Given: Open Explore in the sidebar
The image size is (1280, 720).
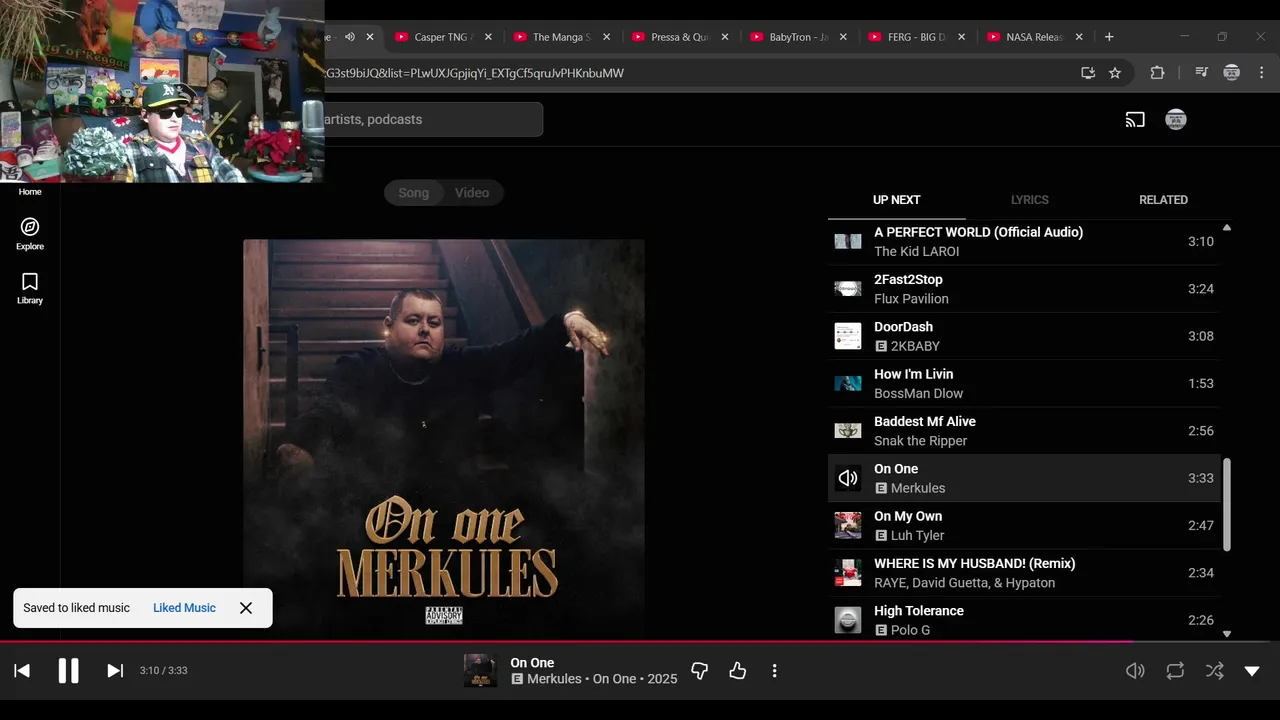Looking at the screenshot, I should pos(30,234).
